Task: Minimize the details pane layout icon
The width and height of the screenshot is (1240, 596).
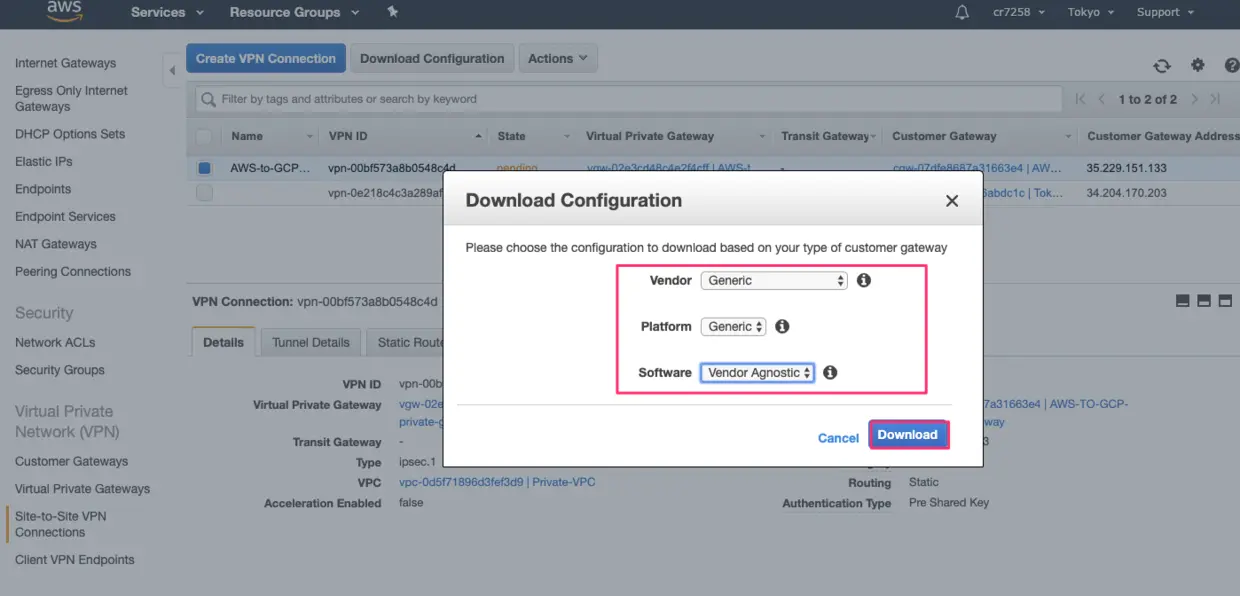Action: click(1183, 300)
